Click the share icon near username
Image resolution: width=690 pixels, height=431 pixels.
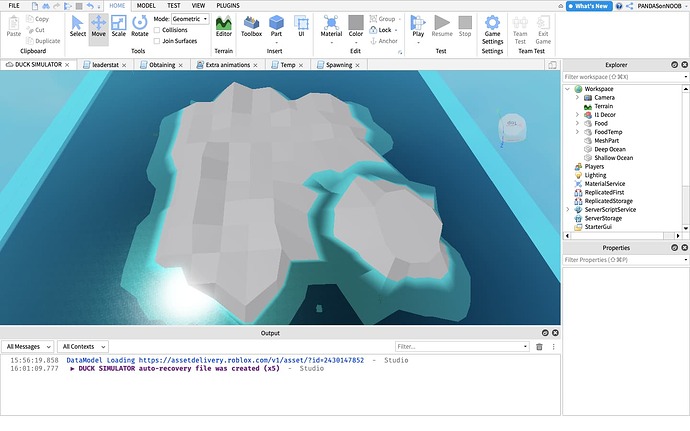(x=629, y=6)
